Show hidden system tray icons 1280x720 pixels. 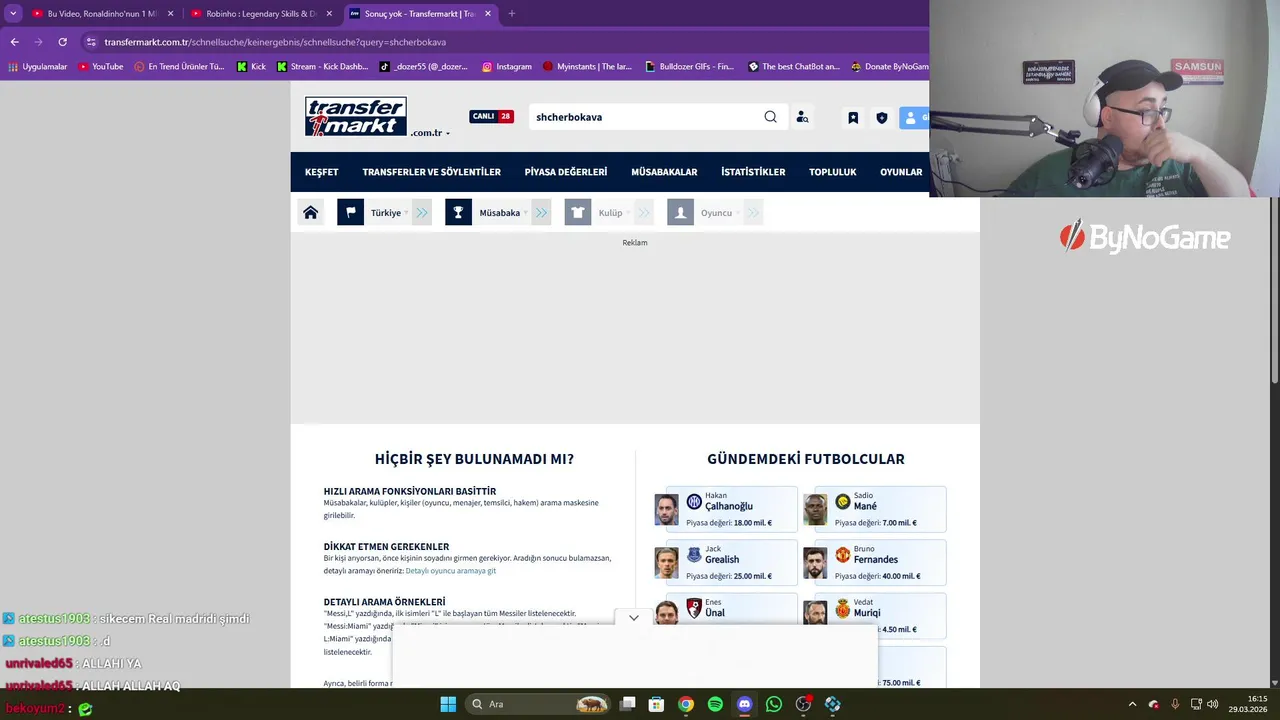(x=1132, y=704)
